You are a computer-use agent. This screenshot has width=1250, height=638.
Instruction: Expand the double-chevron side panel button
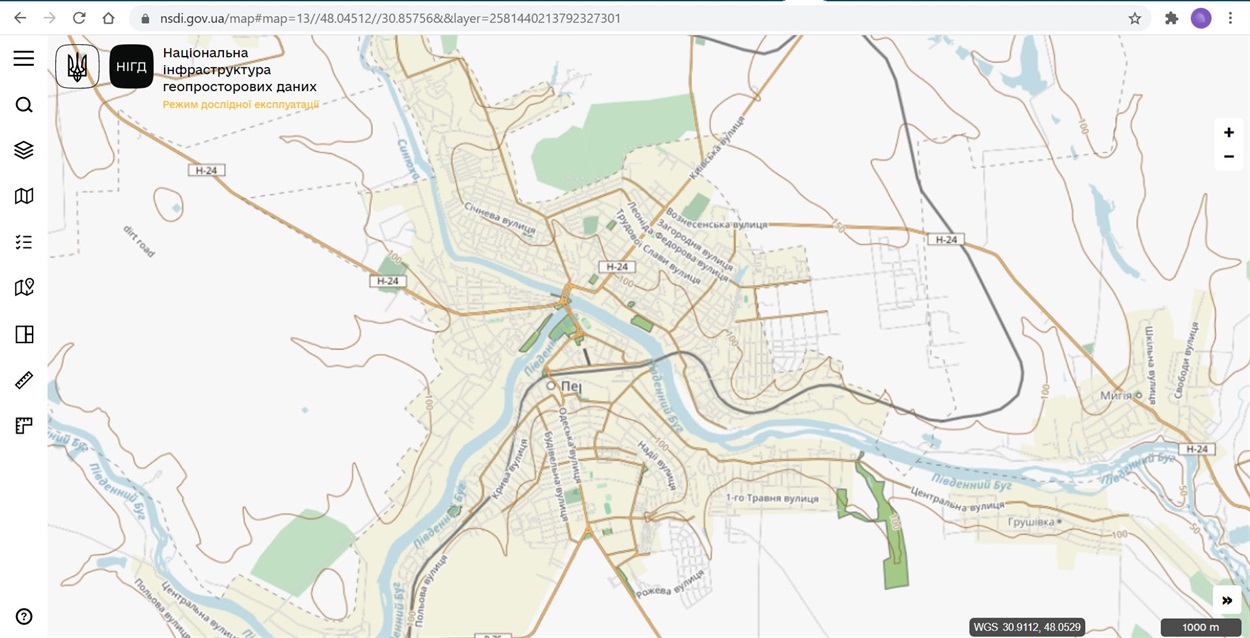pos(1227,600)
